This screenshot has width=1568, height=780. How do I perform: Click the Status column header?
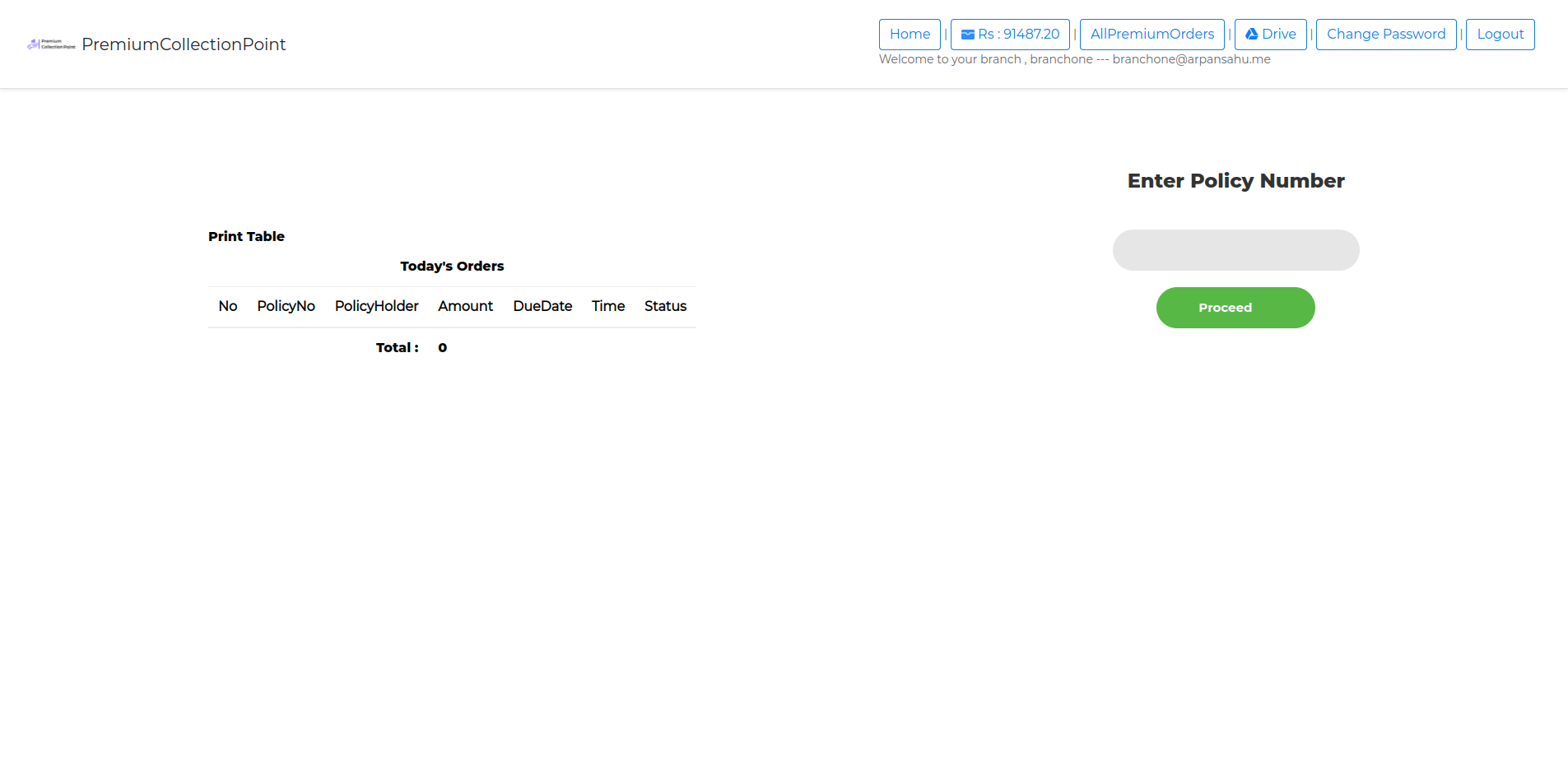pos(665,306)
